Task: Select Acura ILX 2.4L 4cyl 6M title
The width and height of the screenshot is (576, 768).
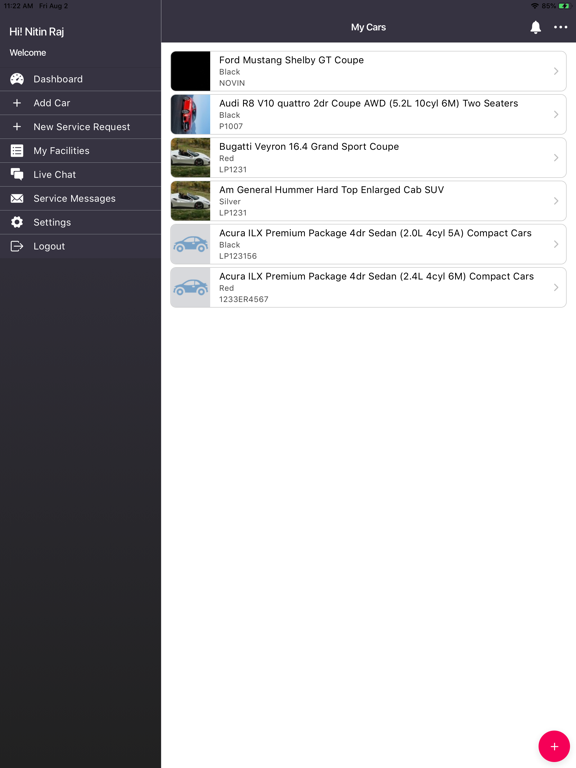Action: click(376, 276)
